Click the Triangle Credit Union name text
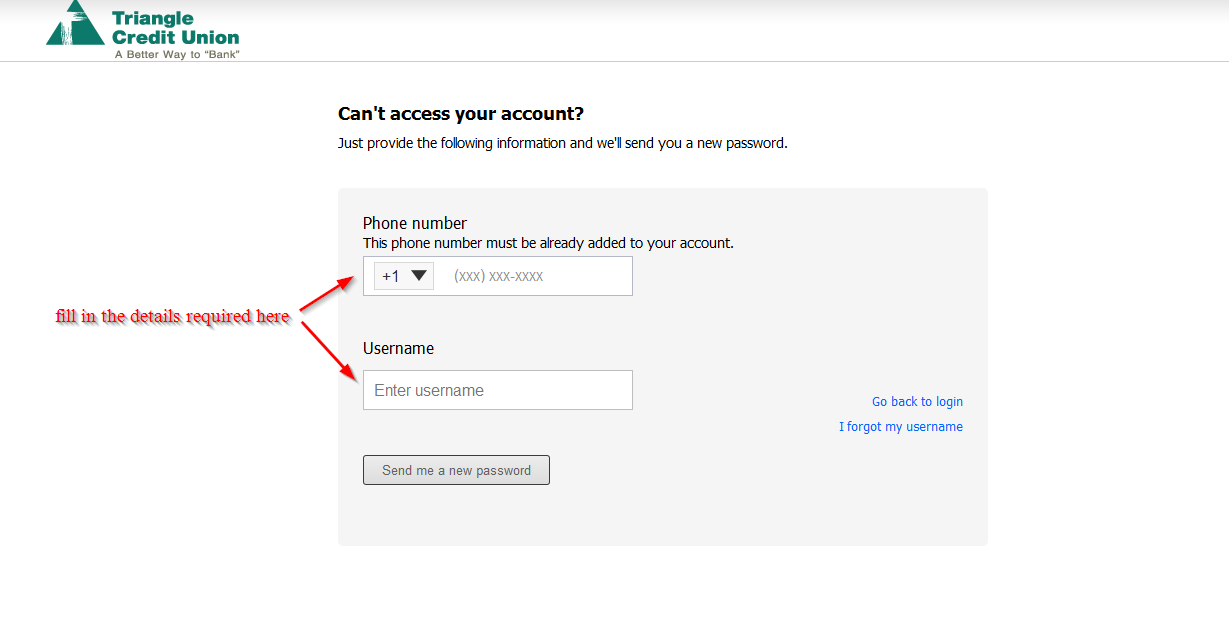Screen dimensions: 1229x642 click(175, 29)
